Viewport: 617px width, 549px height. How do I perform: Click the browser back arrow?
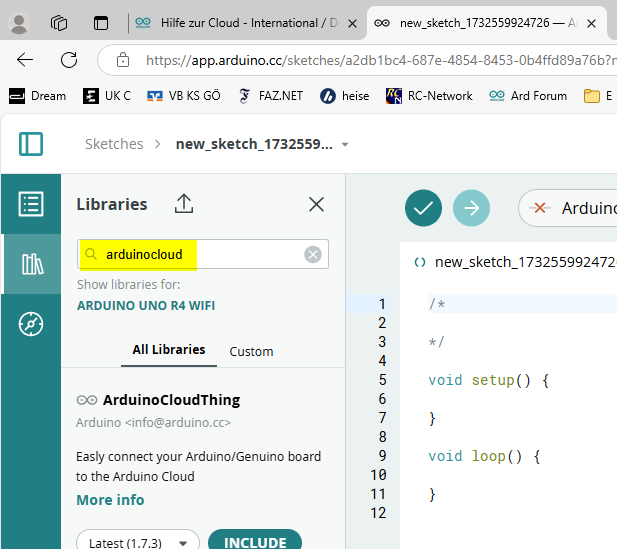pyautogui.click(x=25, y=60)
